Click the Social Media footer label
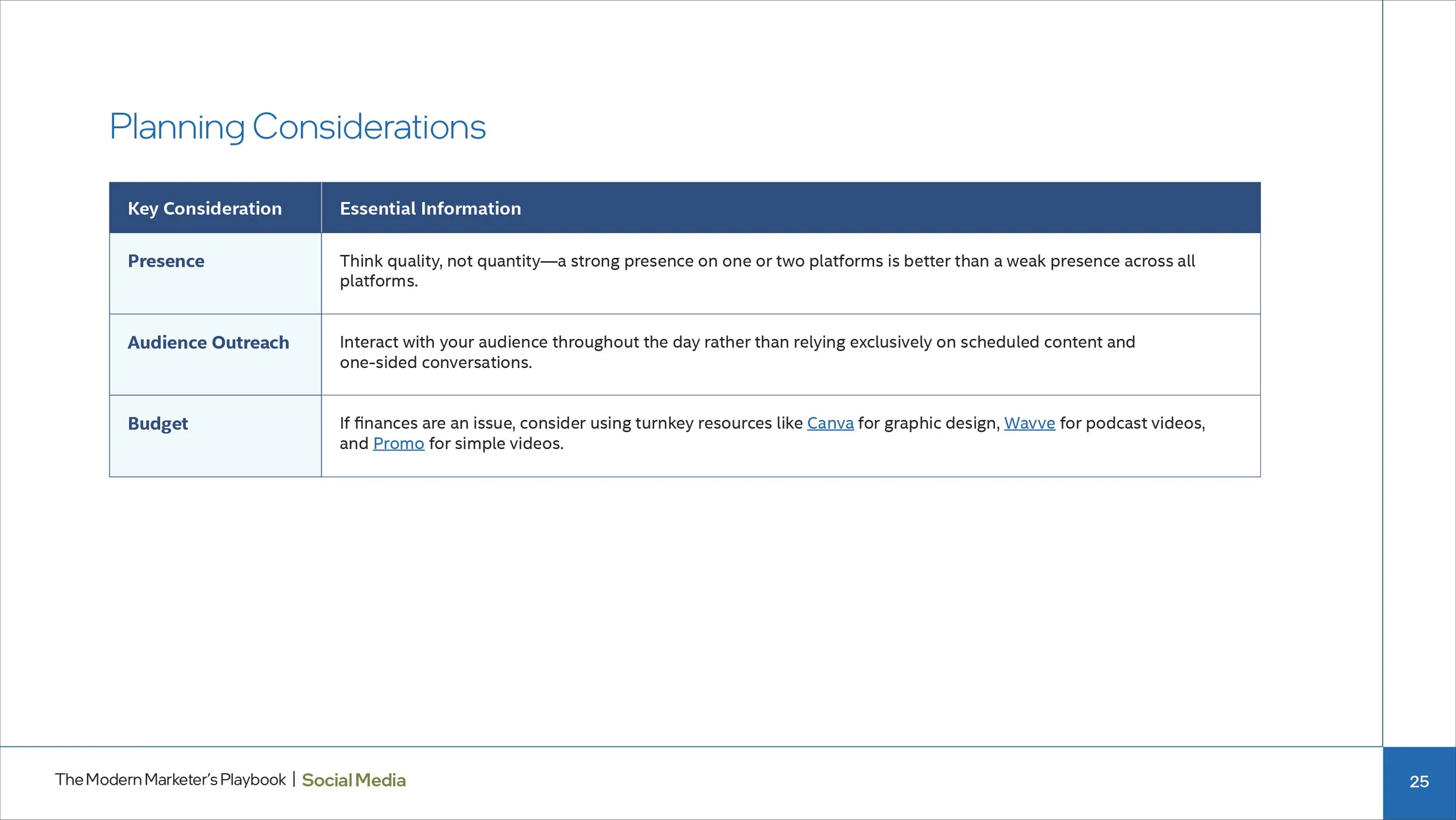 (354, 780)
